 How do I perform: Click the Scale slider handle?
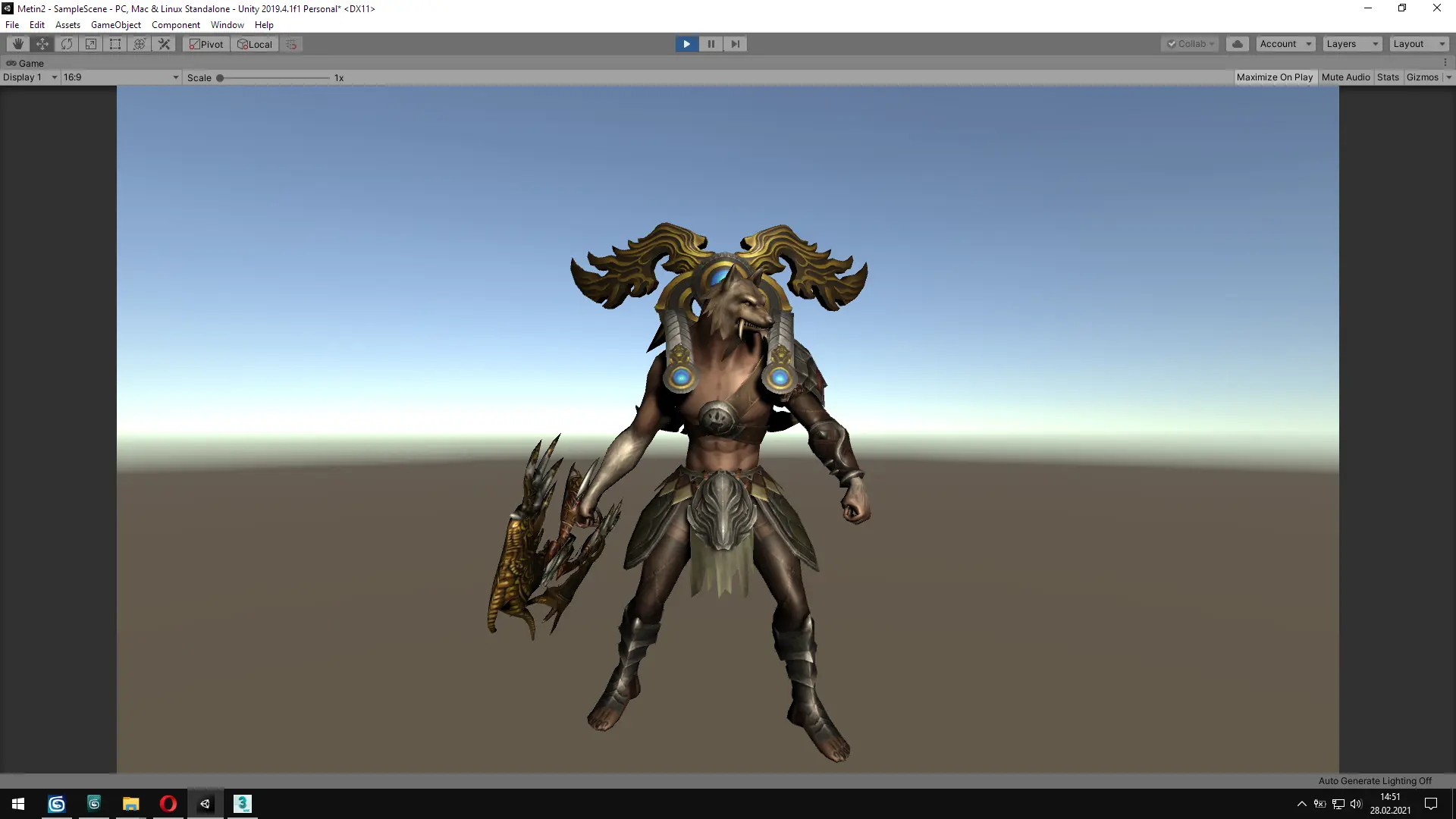[220, 77]
